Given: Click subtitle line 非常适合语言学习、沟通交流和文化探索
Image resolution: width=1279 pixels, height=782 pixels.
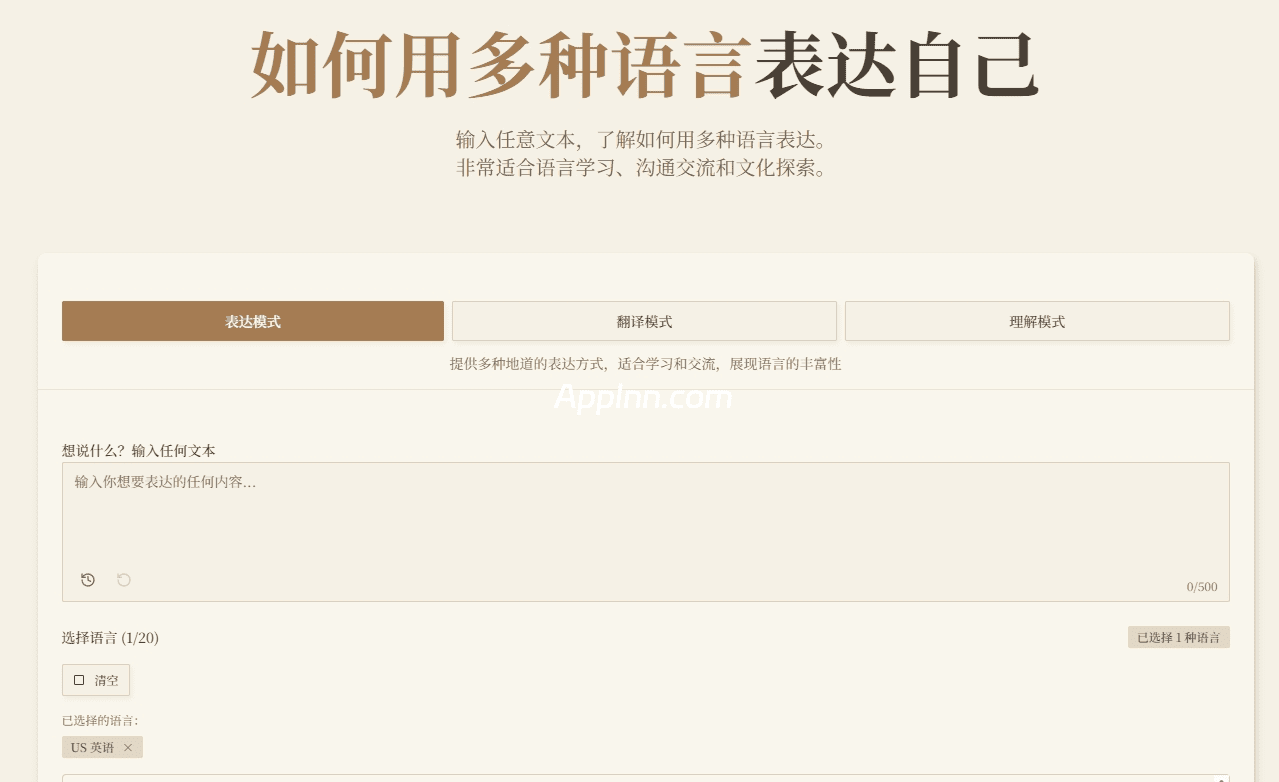Looking at the screenshot, I should [x=643, y=168].
